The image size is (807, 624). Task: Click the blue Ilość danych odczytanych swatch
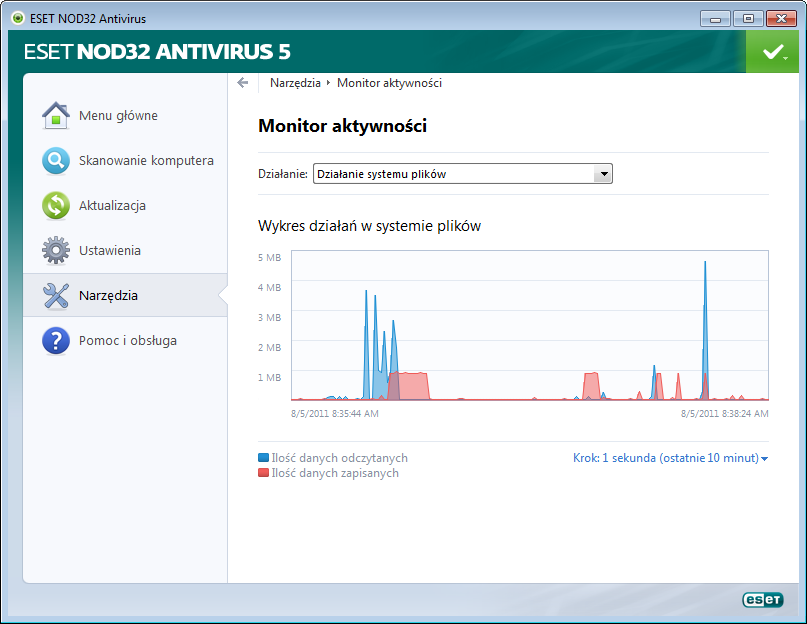(264, 458)
